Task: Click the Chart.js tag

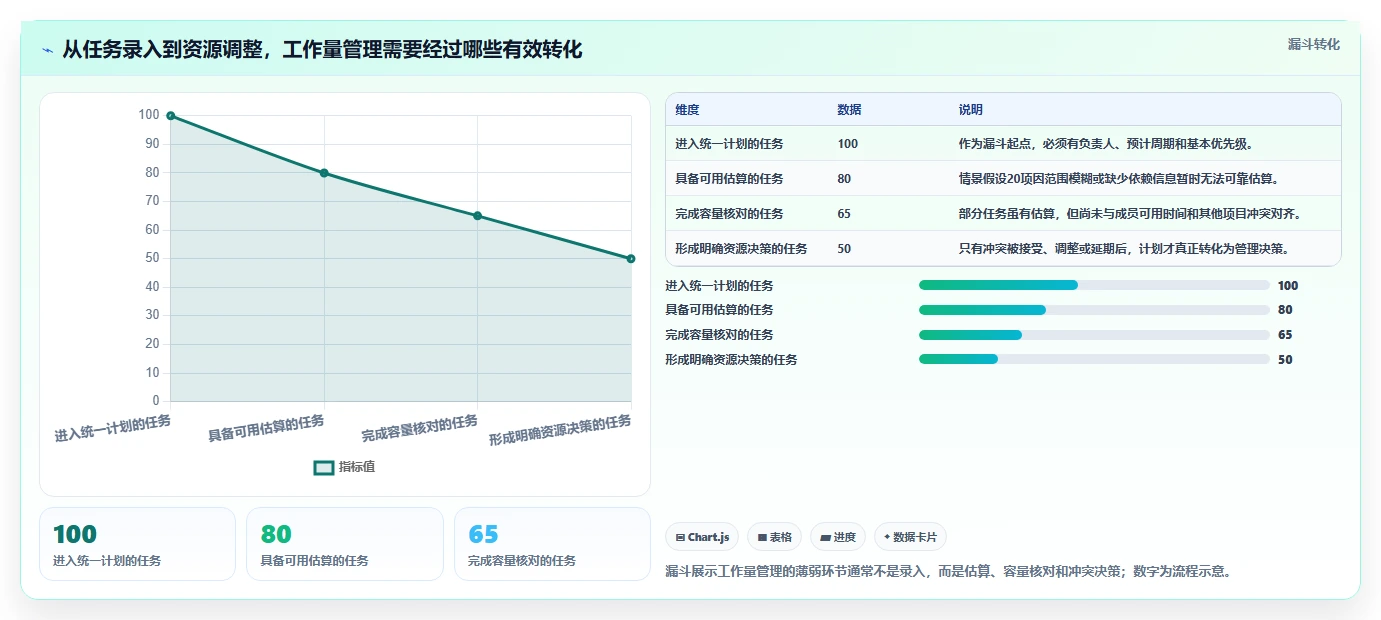Action: (x=702, y=537)
